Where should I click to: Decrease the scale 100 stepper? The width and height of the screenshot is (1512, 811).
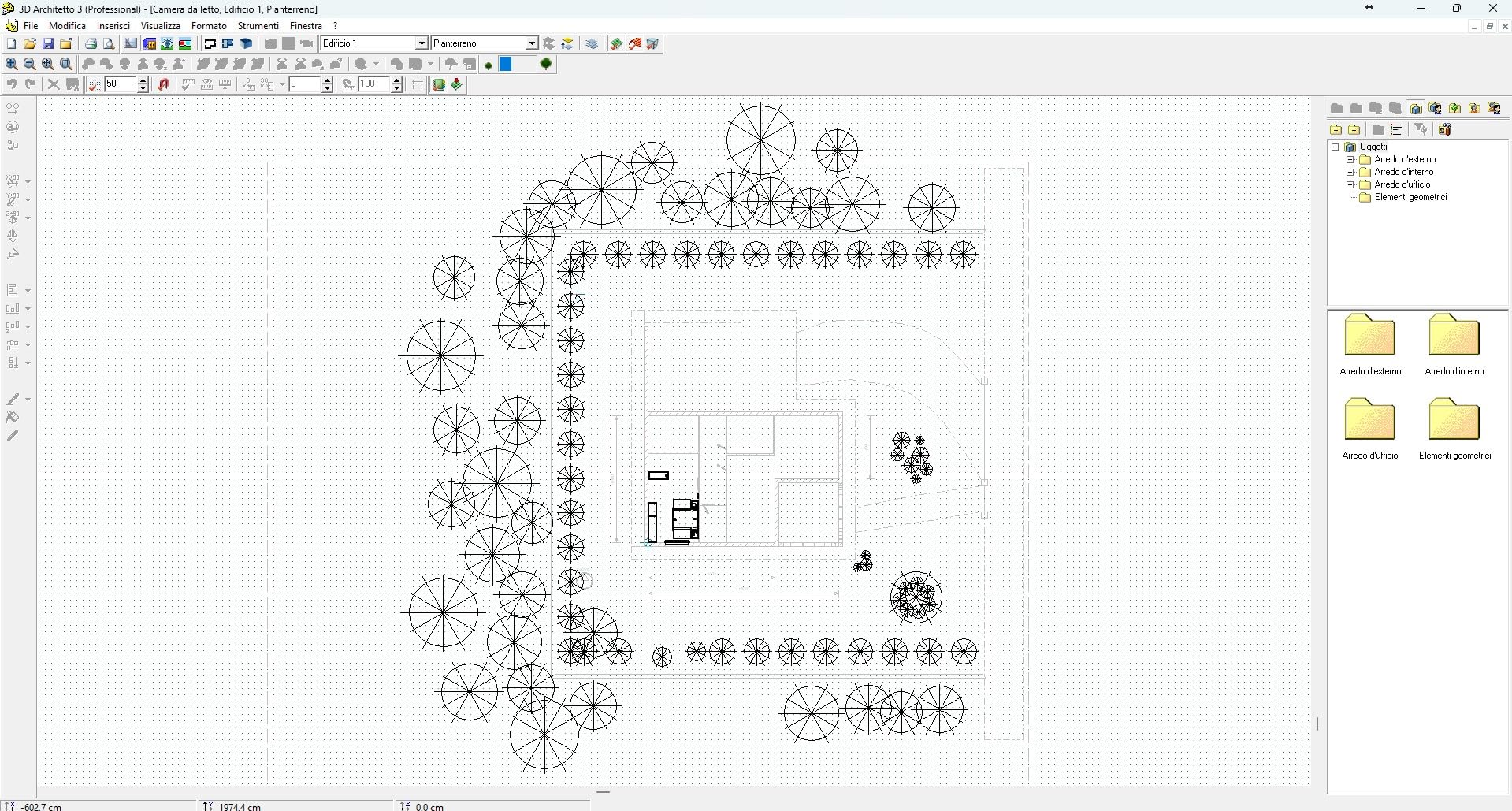point(396,88)
